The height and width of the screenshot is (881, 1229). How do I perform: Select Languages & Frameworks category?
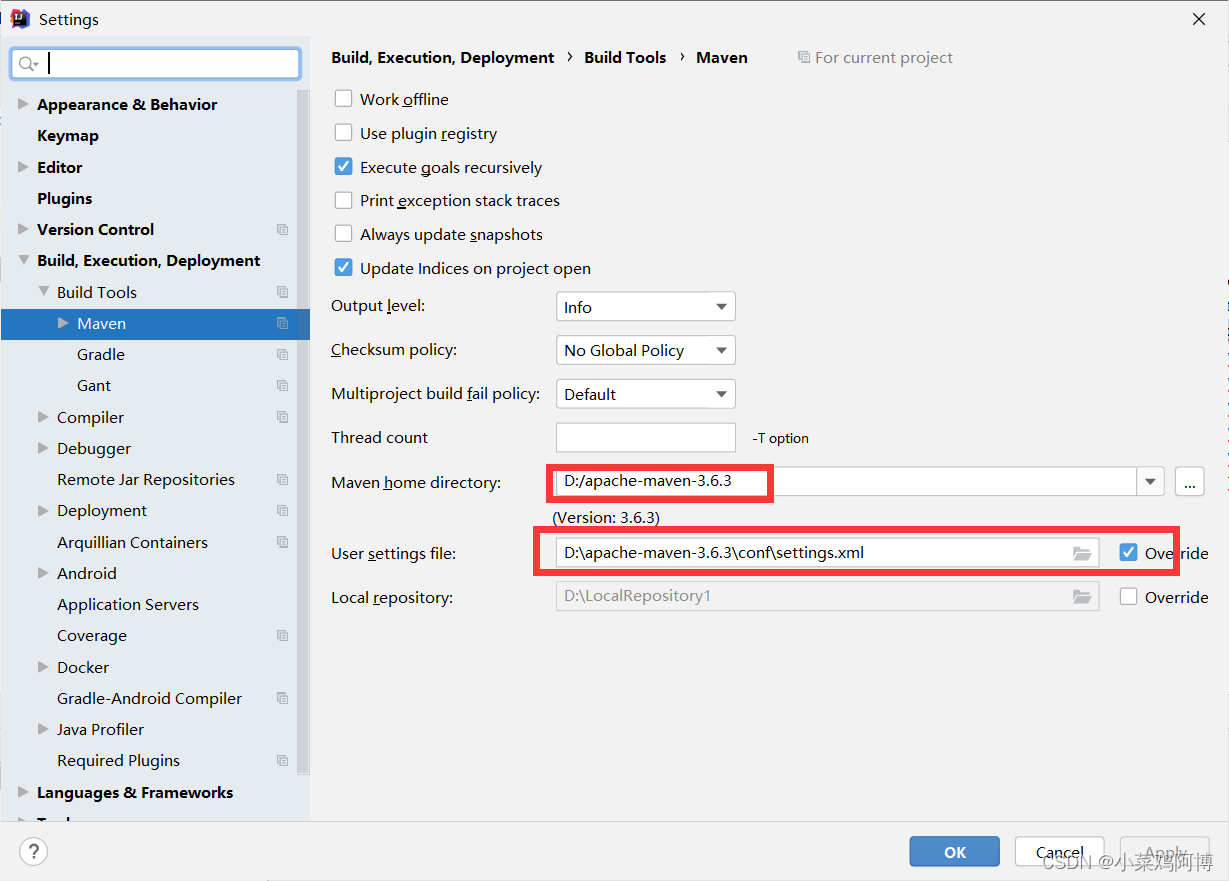135,792
